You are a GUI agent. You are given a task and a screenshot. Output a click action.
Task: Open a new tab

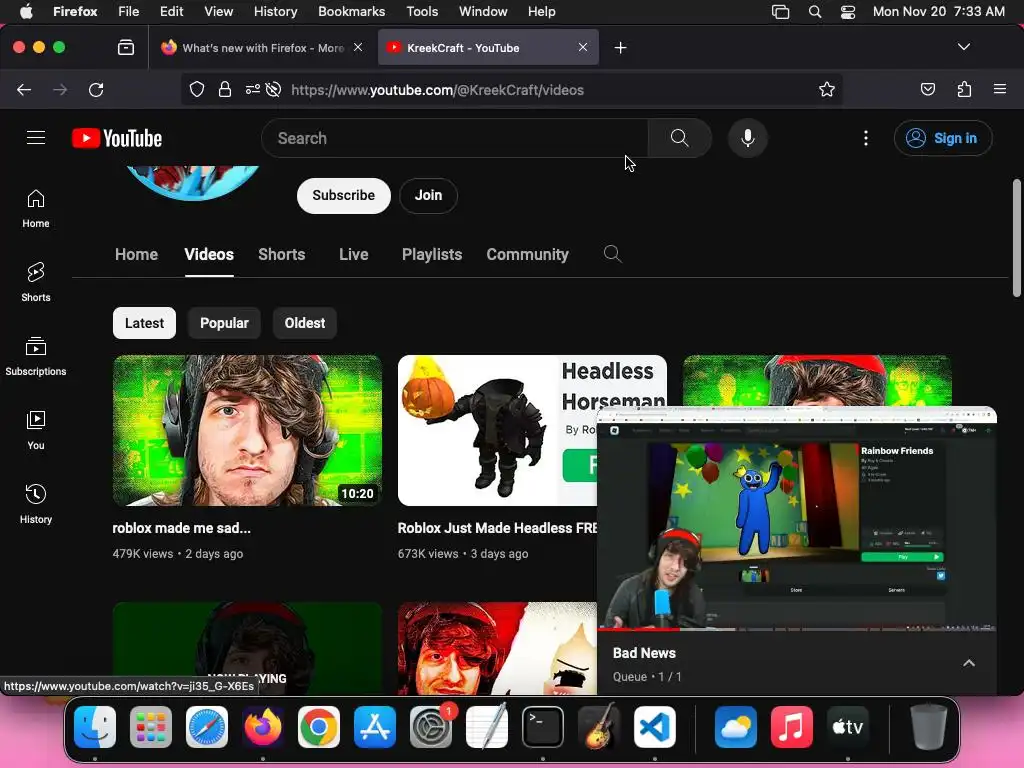620,48
